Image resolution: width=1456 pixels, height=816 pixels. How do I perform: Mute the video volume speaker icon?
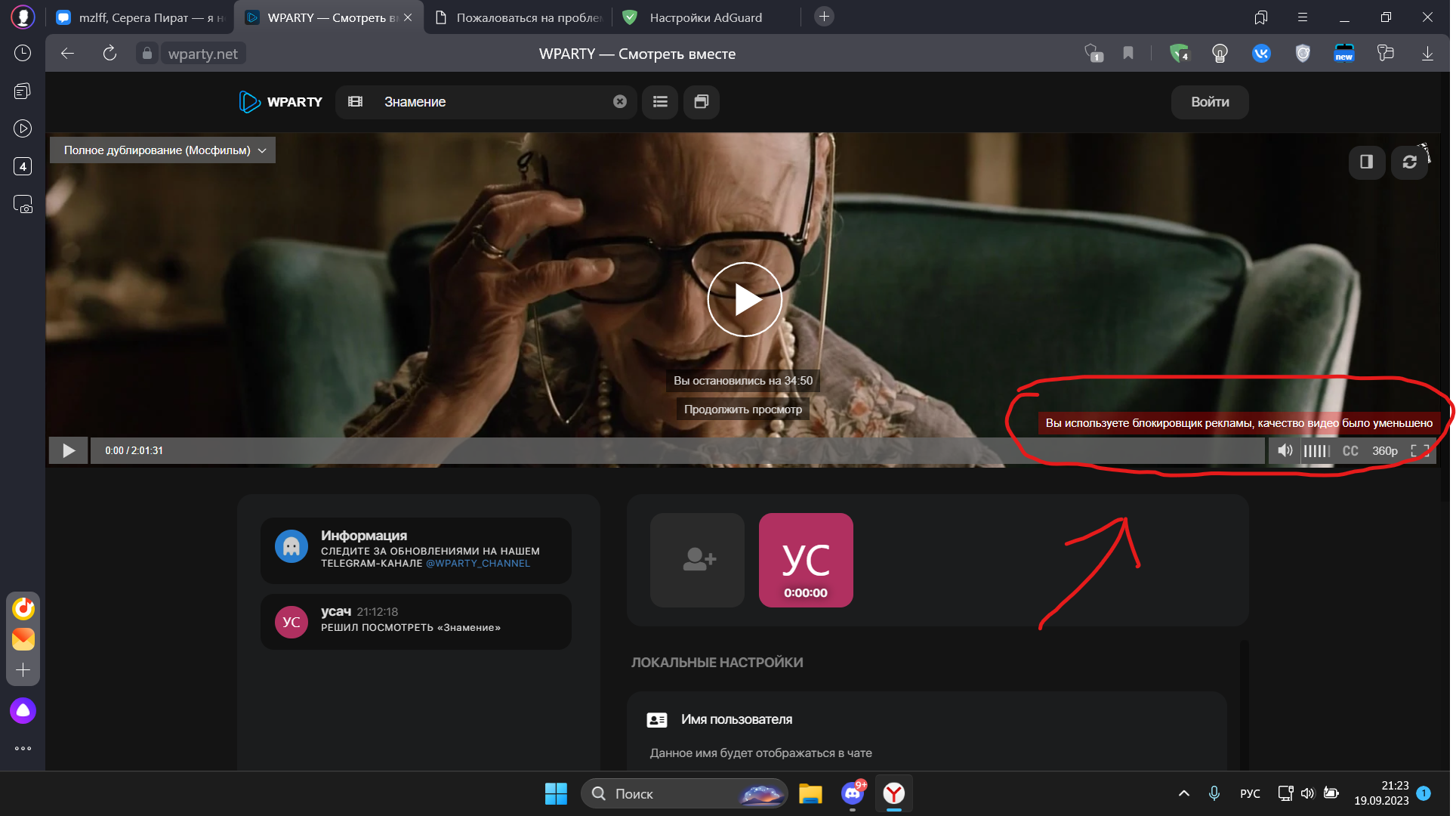pyautogui.click(x=1284, y=451)
